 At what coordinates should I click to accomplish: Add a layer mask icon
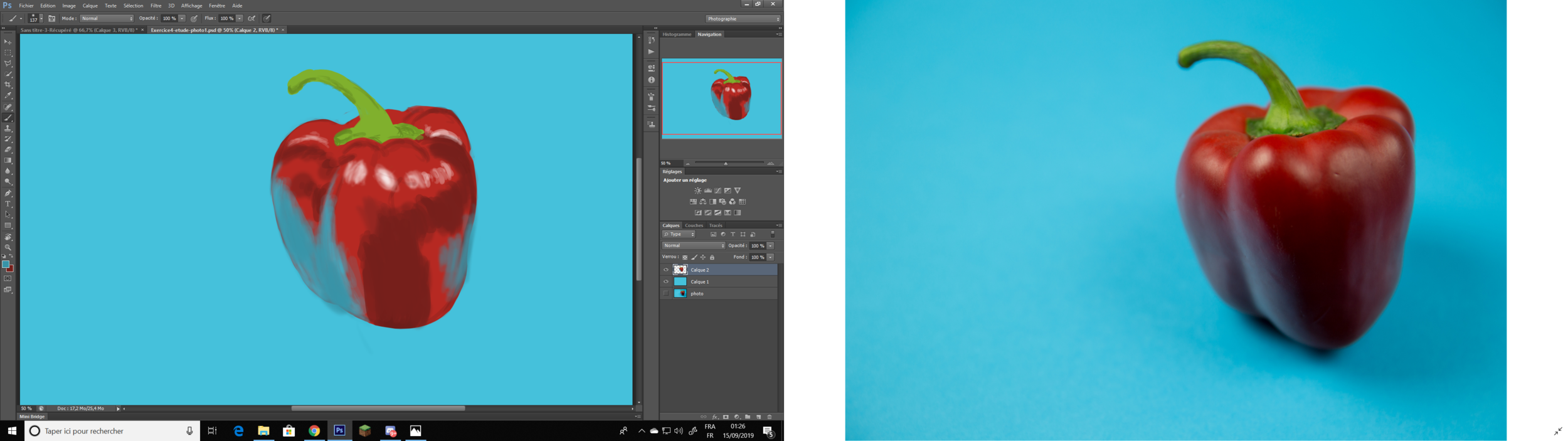pos(726,417)
